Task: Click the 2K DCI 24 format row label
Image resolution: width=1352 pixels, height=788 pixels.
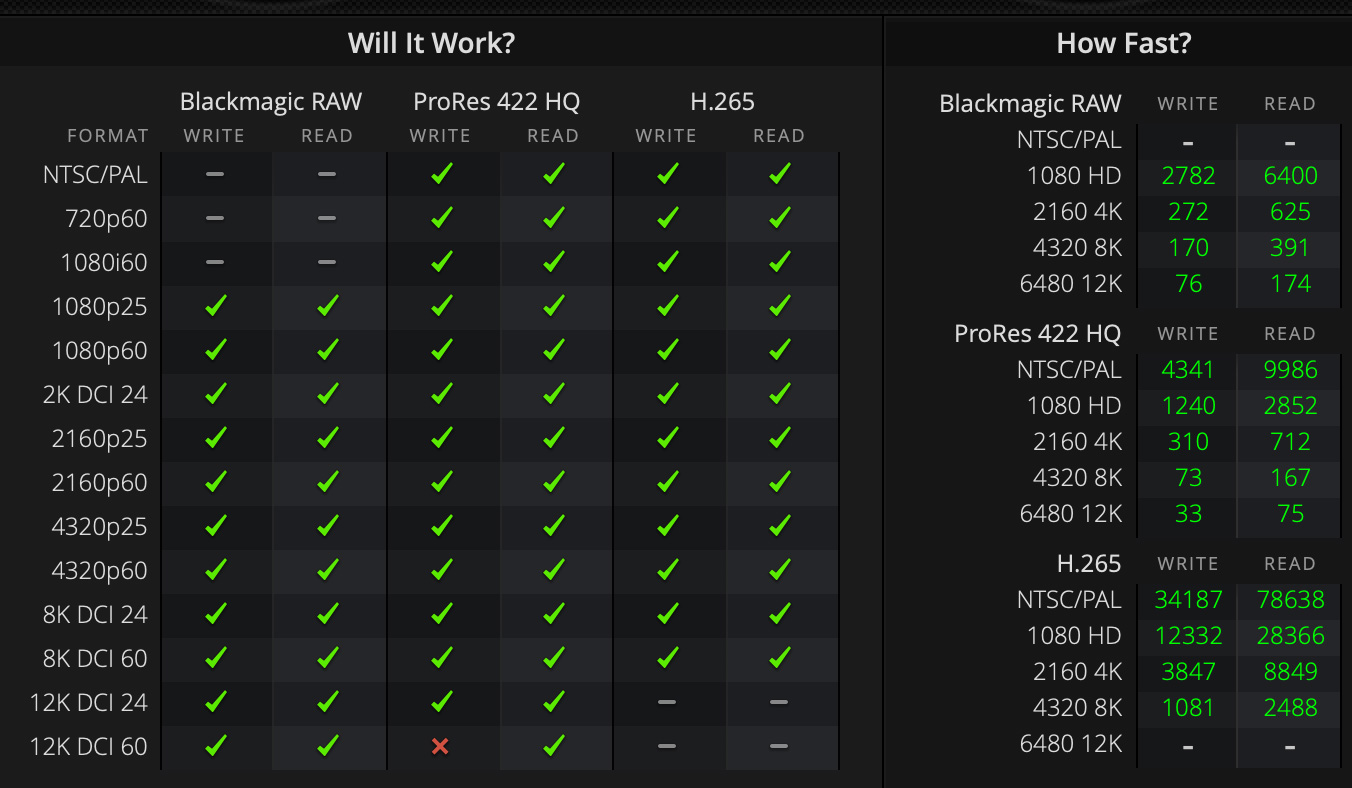Action: pos(95,395)
